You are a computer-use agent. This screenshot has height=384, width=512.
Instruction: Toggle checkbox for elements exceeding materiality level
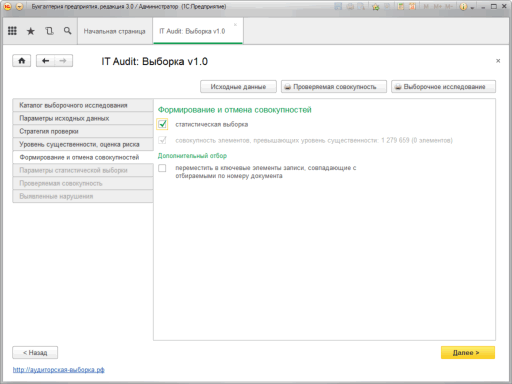pyautogui.click(x=162, y=140)
